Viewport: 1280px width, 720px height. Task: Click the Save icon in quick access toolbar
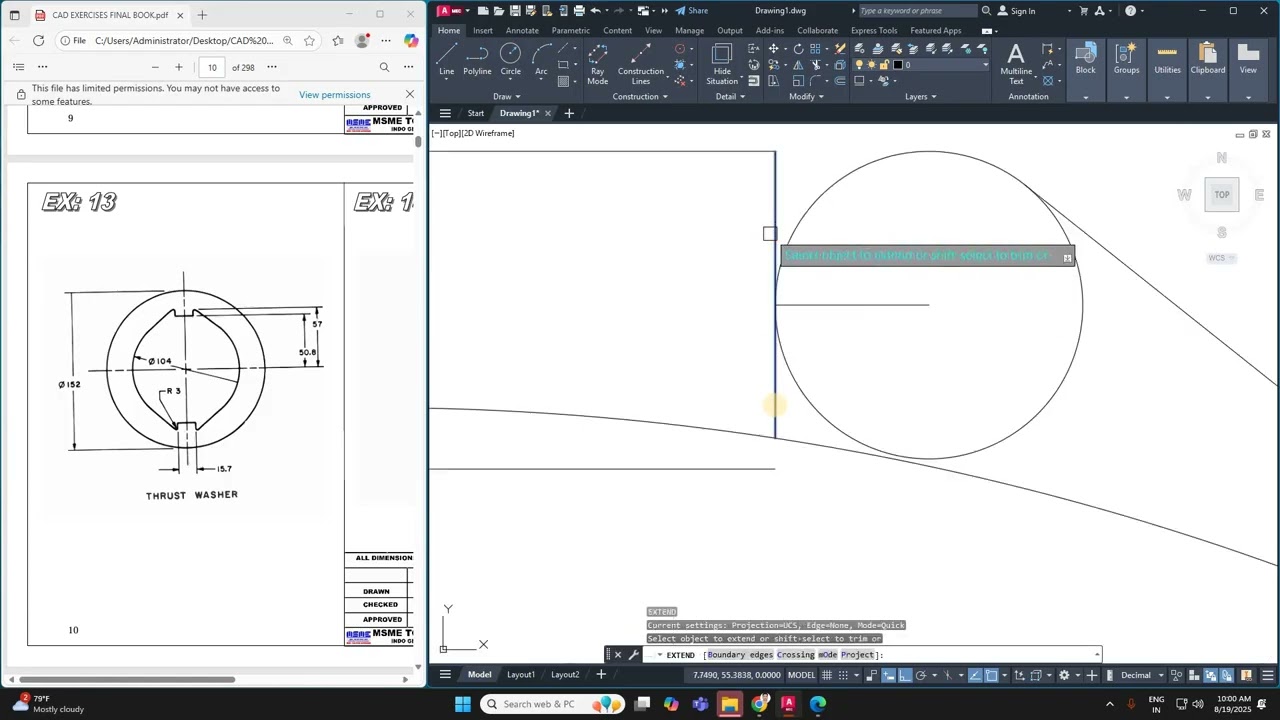[x=515, y=11]
